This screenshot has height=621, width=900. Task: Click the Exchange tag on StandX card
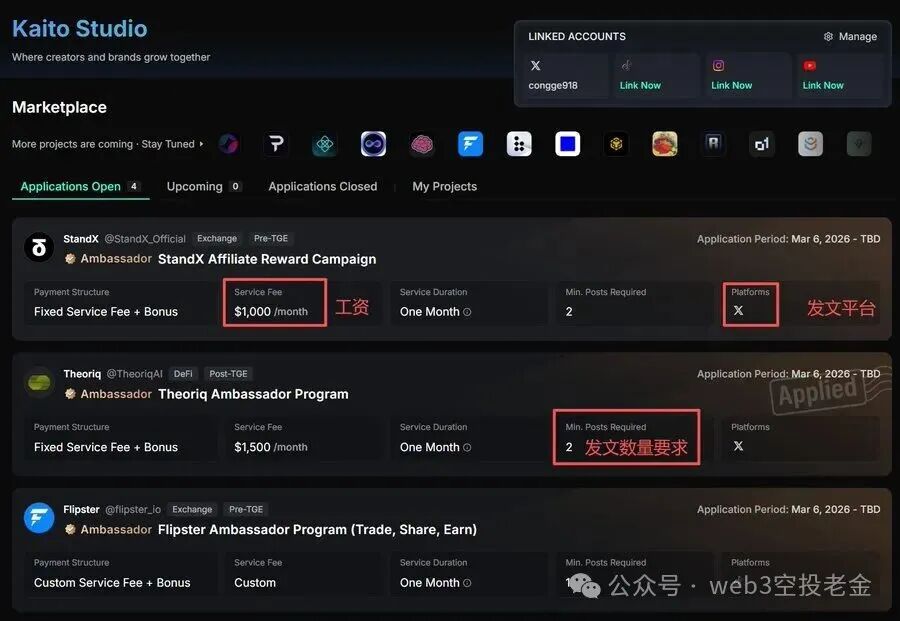(x=217, y=238)
